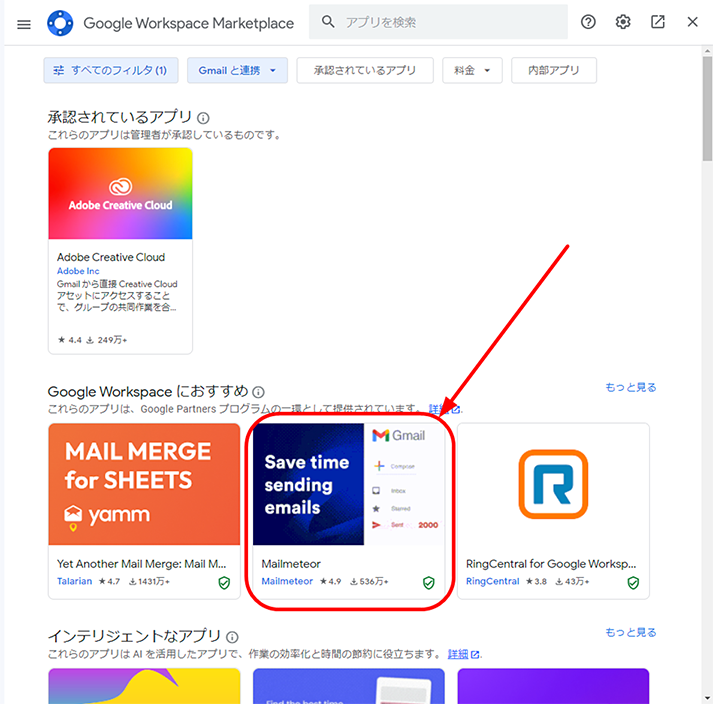713x704 pixels.
Task: Click the 1431万+ download count
Action: pyautogui.click(x=149, y=582)
